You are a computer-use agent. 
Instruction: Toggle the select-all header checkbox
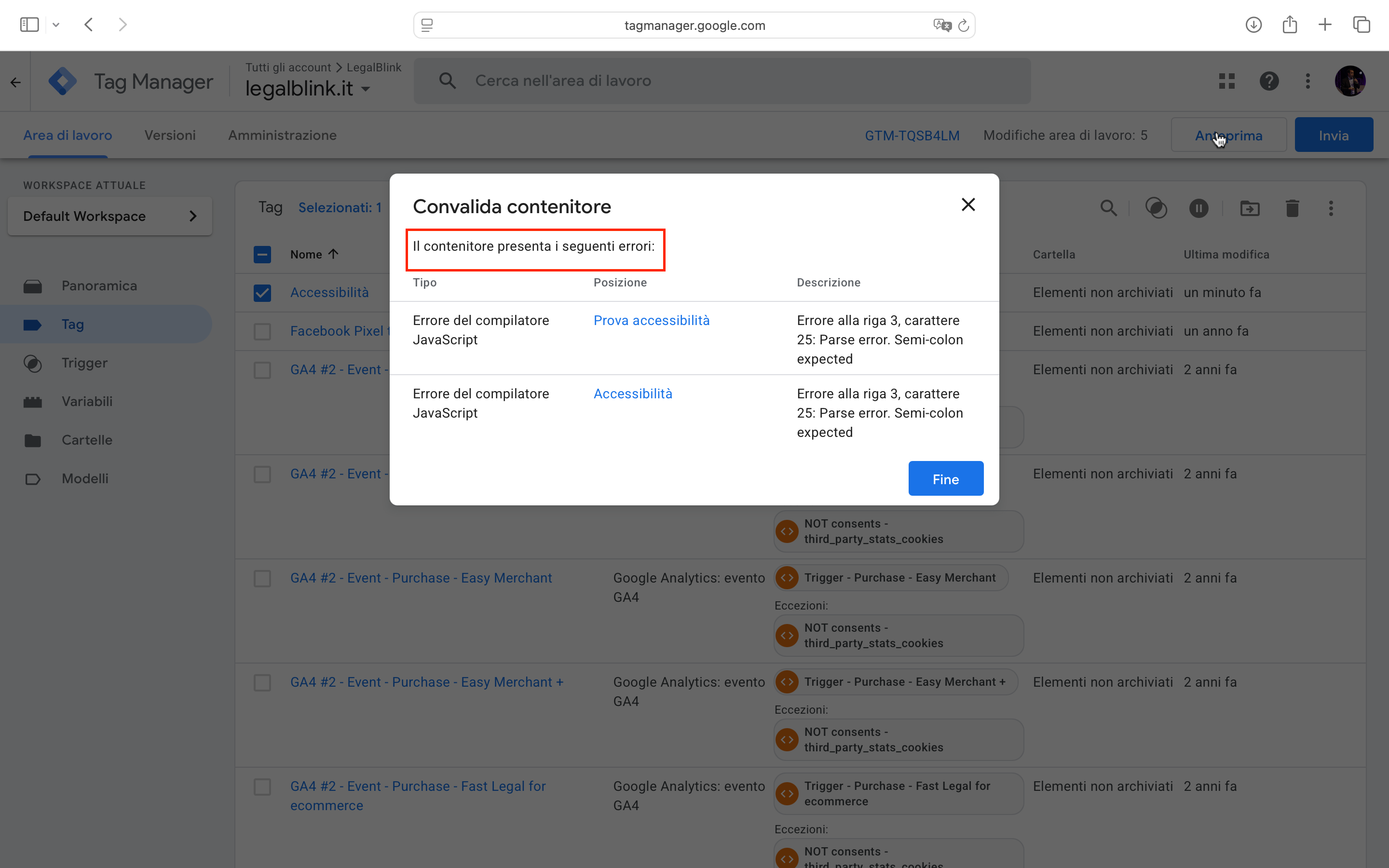[x=262, y=254]
